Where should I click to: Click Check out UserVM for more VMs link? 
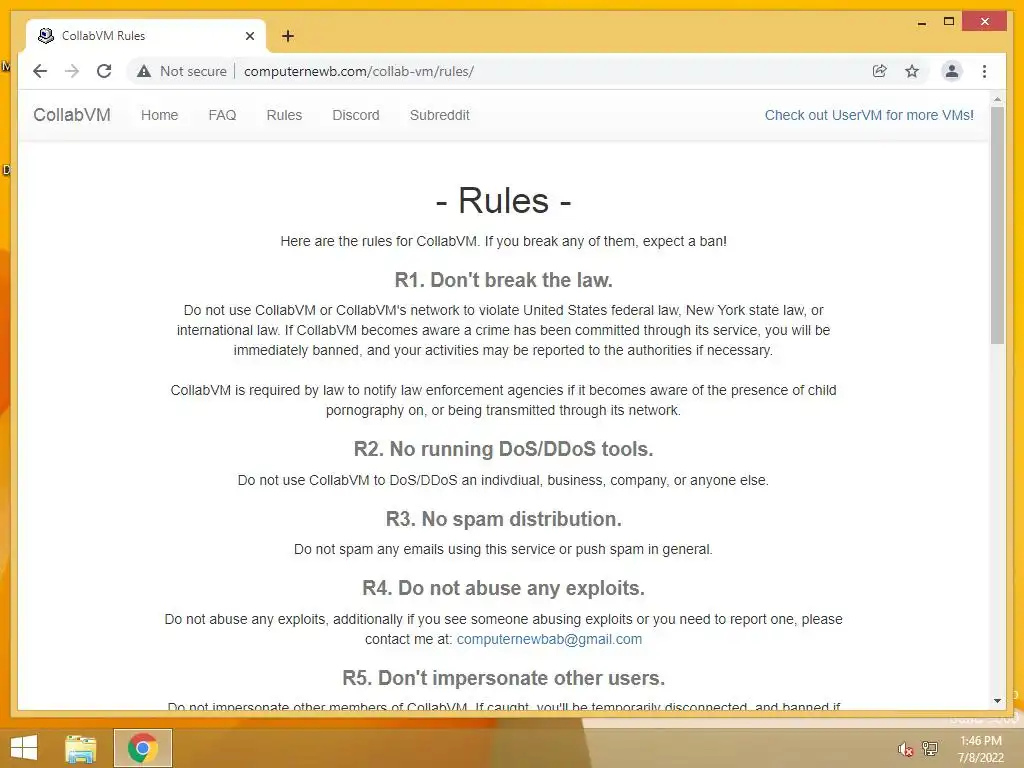[x=869, y=115]
